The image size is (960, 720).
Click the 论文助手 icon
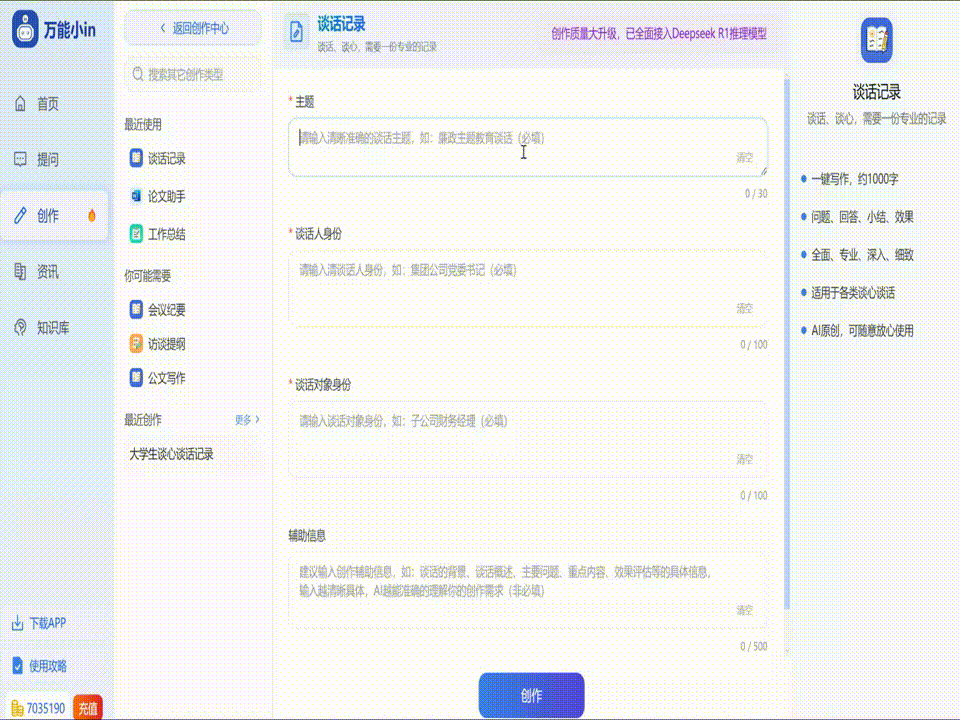pos(136,196)
